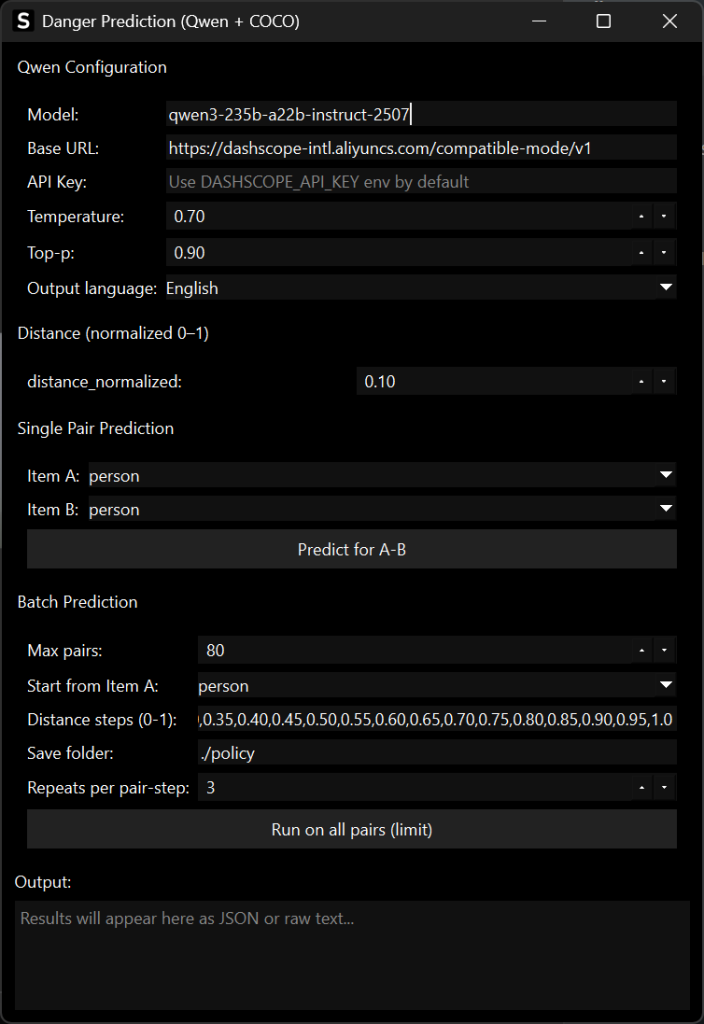Run on all pairs (limit) button
Viewport: 704px width, 1024px height.
pos(351,830)
